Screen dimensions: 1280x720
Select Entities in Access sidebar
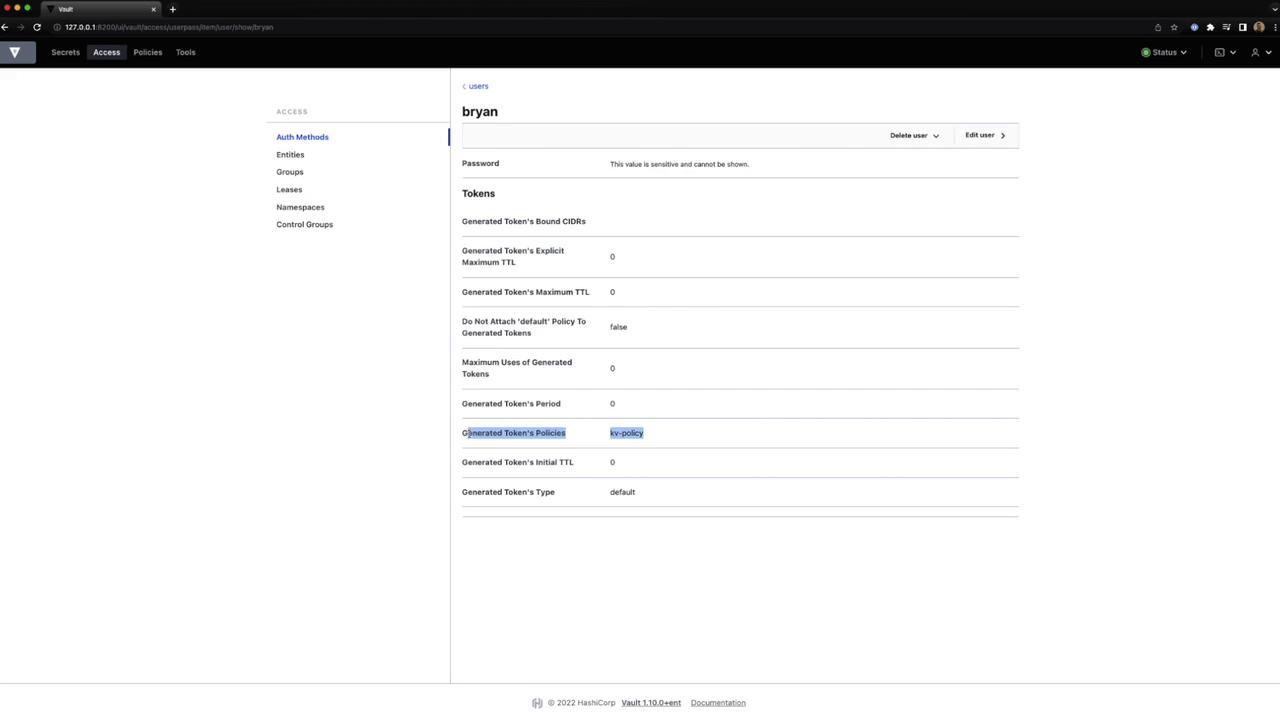coord(290,155)
